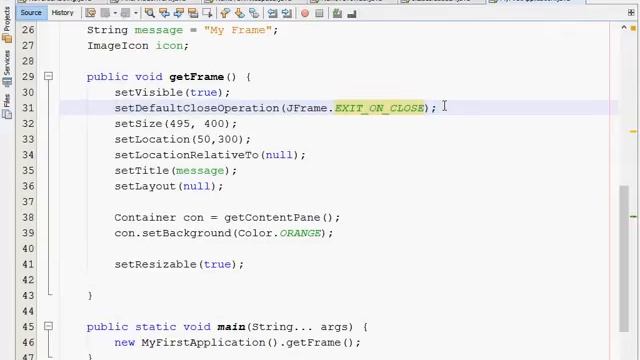Uncomment selected lines toolbar icon

point(351,13)
